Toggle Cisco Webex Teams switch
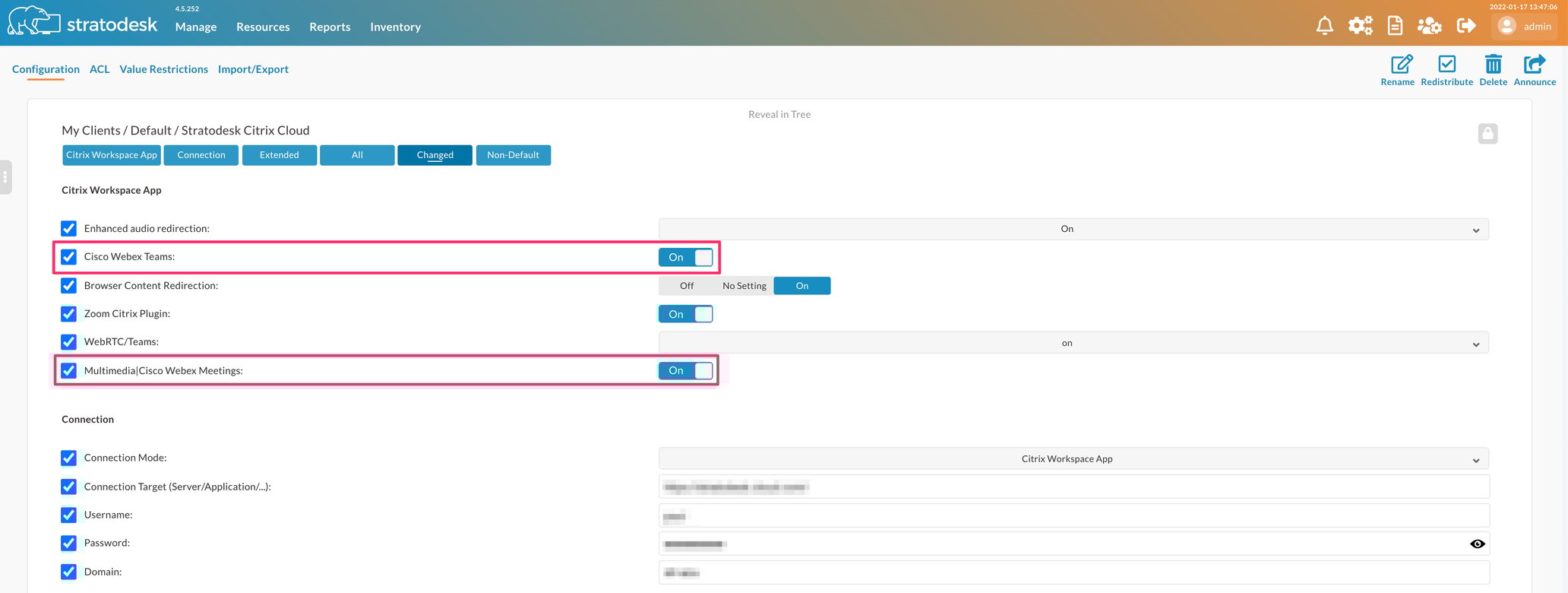The height and width of the screenshot is (593, 1568). (x=686, y=257)
